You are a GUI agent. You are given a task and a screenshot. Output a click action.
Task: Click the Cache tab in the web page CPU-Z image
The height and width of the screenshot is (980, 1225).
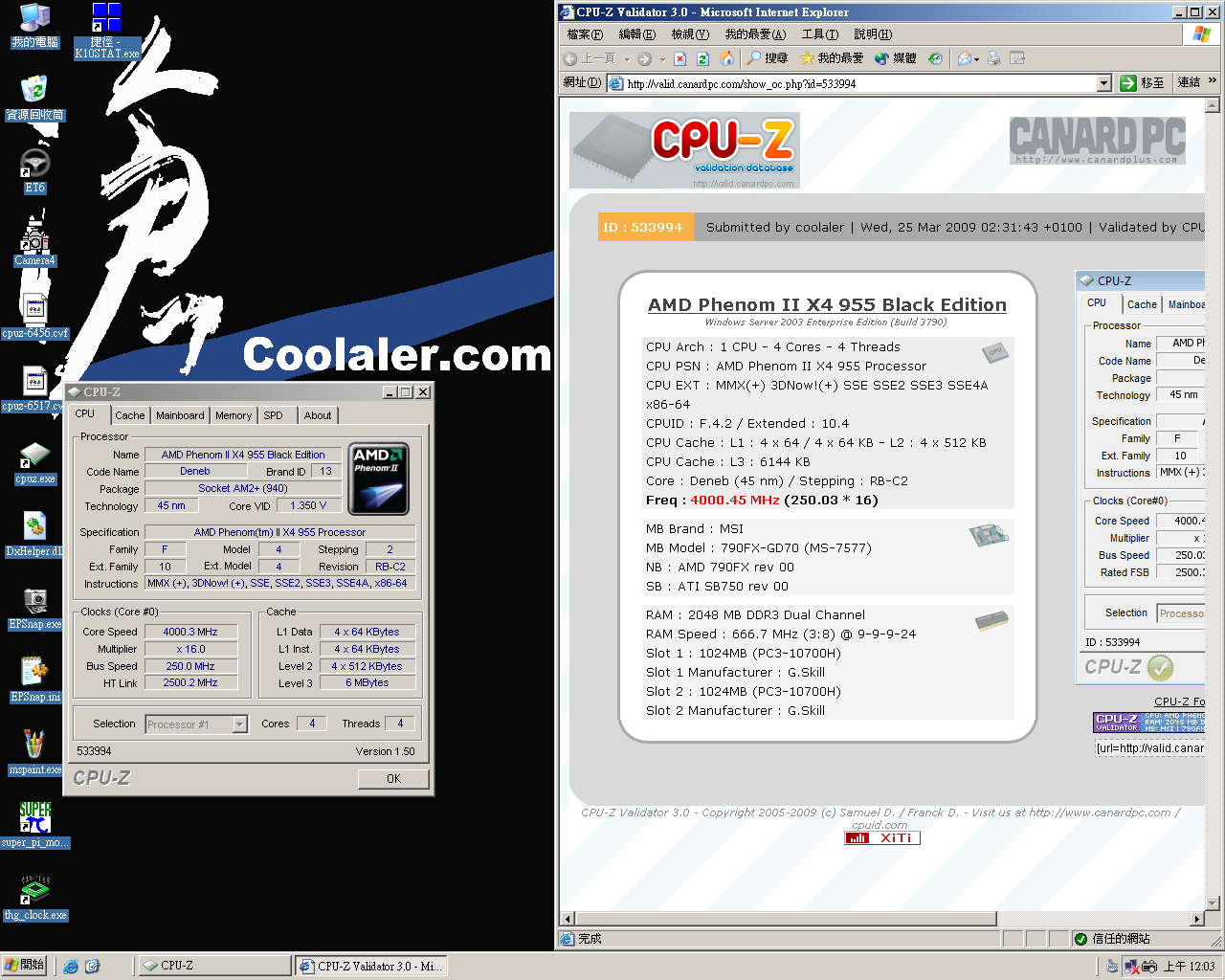pyautogui.click(x=1142, y=304)
